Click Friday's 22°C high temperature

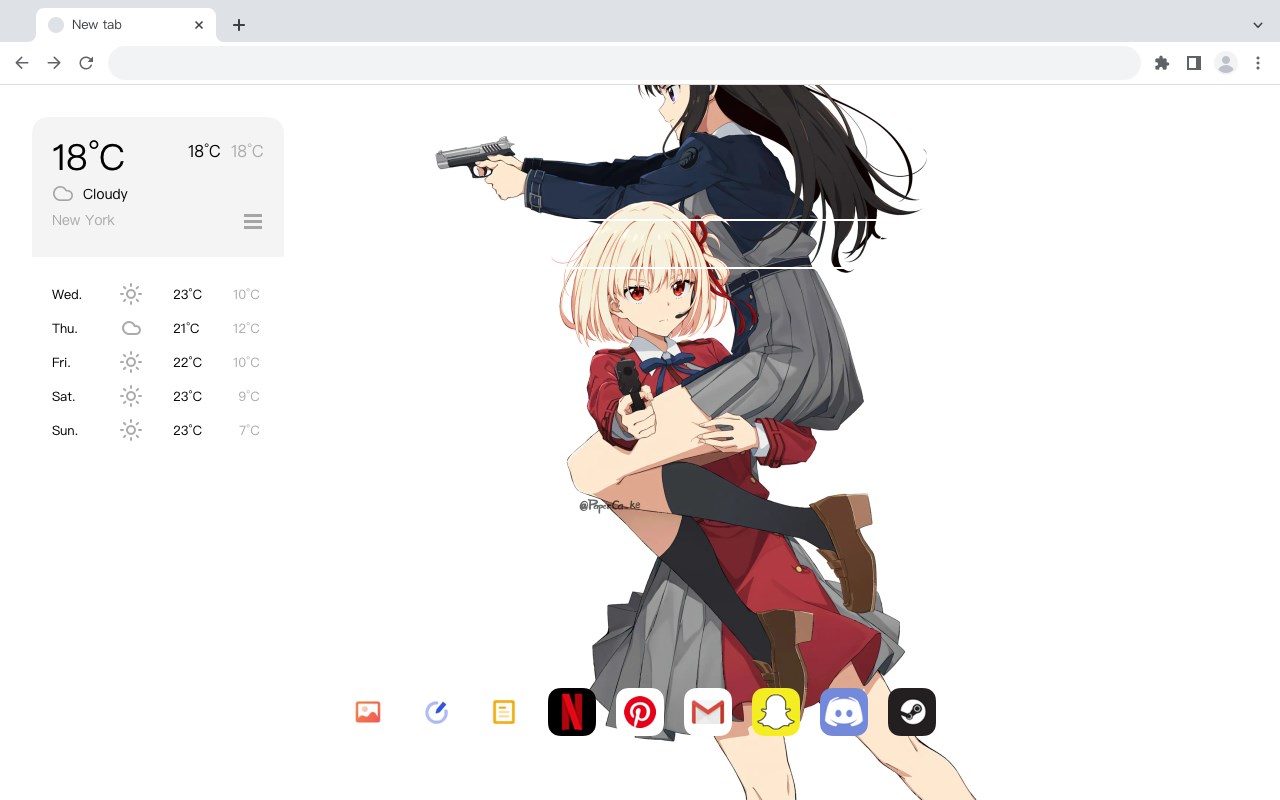pyautogui.click(x=187, y=362)
